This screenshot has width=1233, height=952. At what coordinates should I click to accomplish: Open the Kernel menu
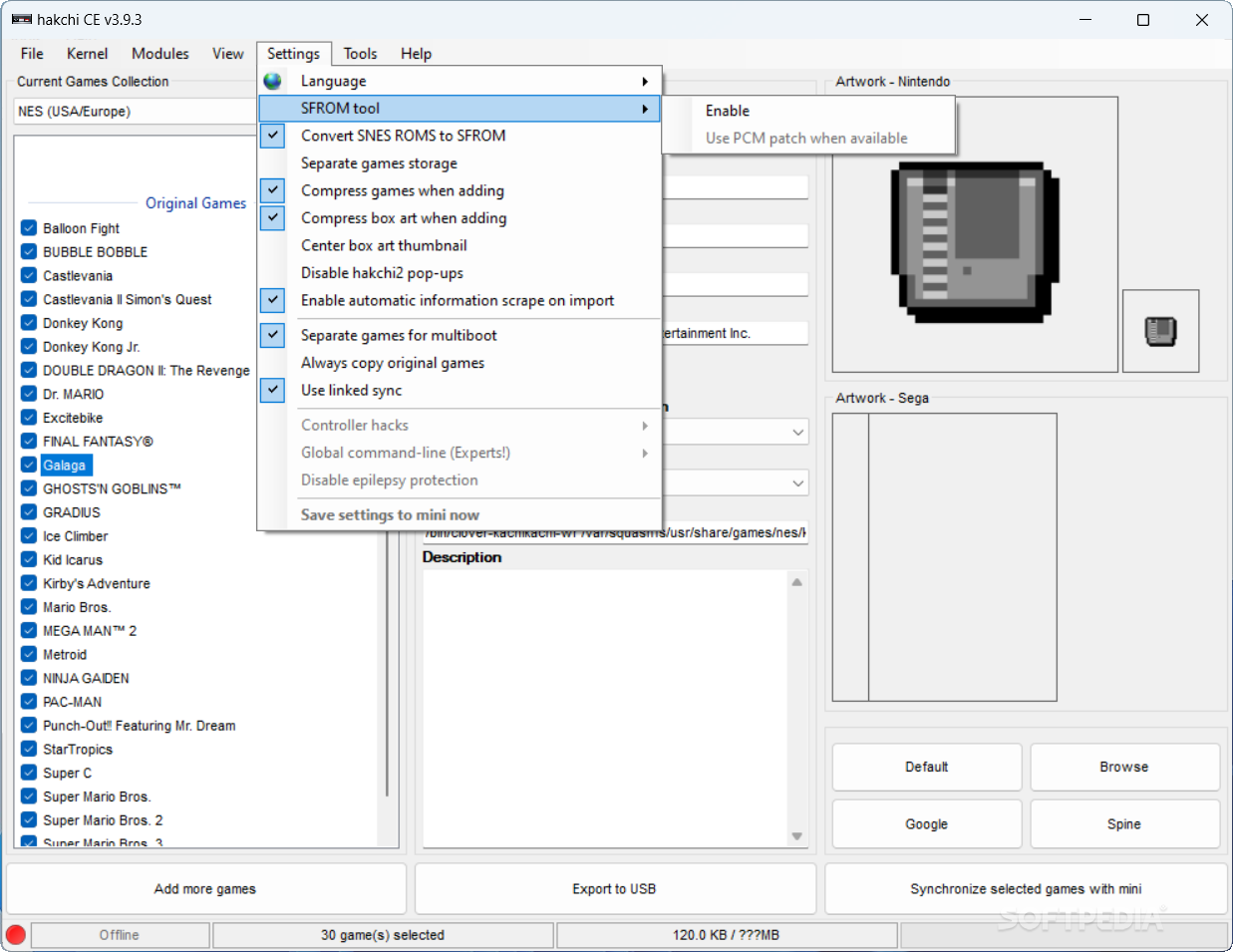[87, 54]
